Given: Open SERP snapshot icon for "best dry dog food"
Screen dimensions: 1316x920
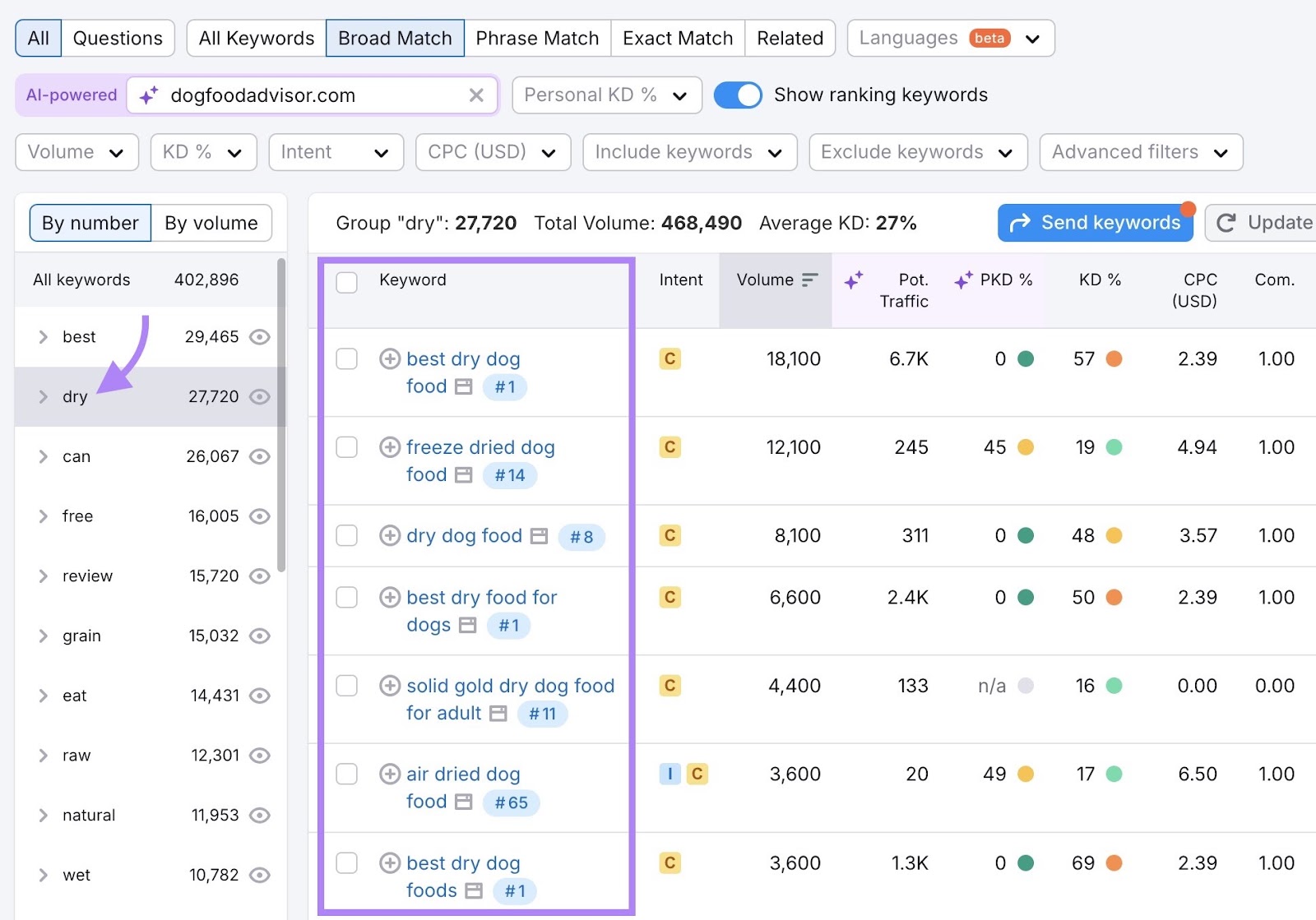Looking at the screenshot, I should click(462, 386).
